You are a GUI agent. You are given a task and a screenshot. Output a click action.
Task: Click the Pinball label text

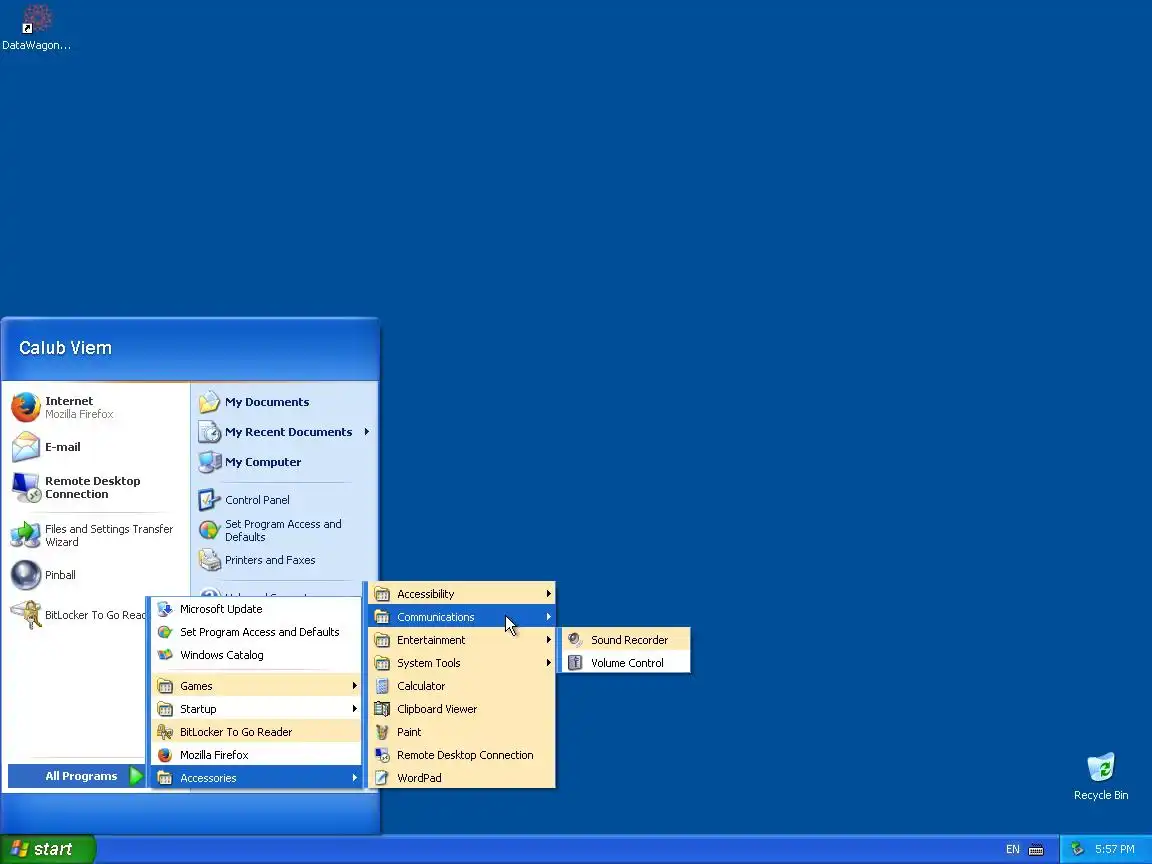pyautogui.click(x=60, y=575)
